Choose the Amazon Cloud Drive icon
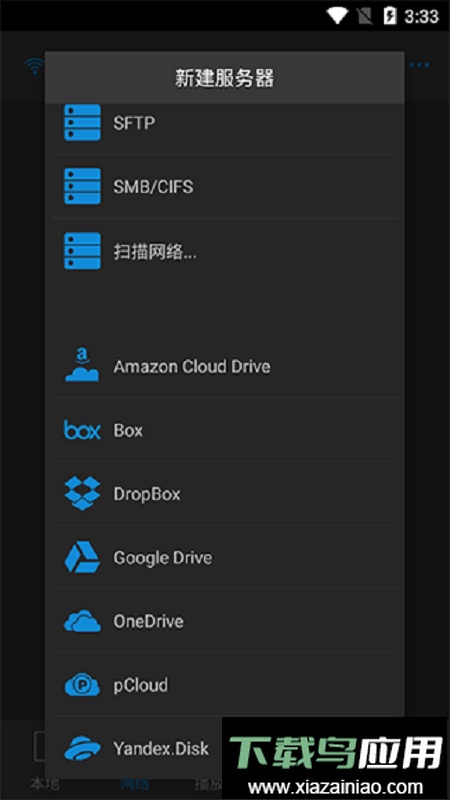Viewport: 450px width, 800px height. 82,364
